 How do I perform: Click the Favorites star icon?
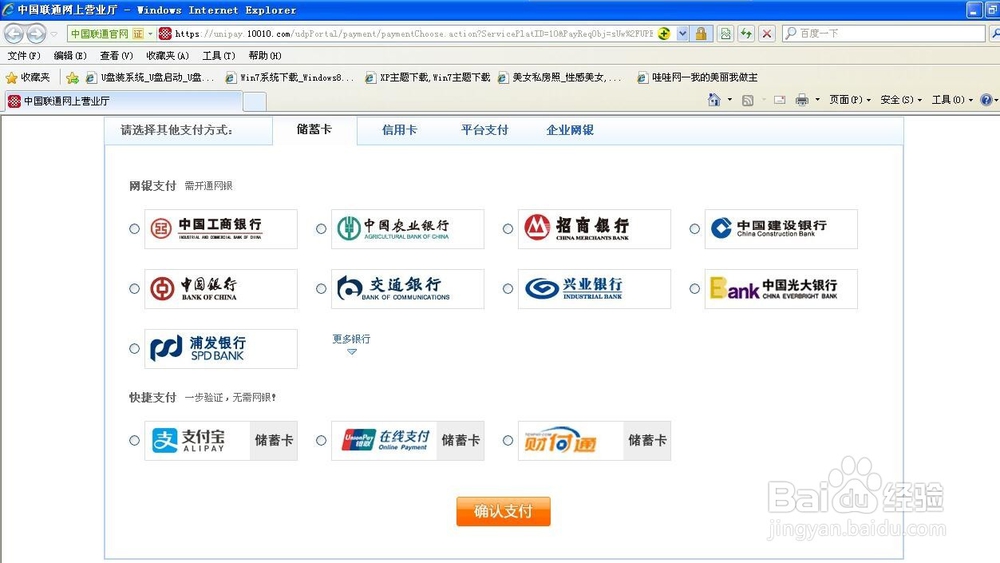11,78
